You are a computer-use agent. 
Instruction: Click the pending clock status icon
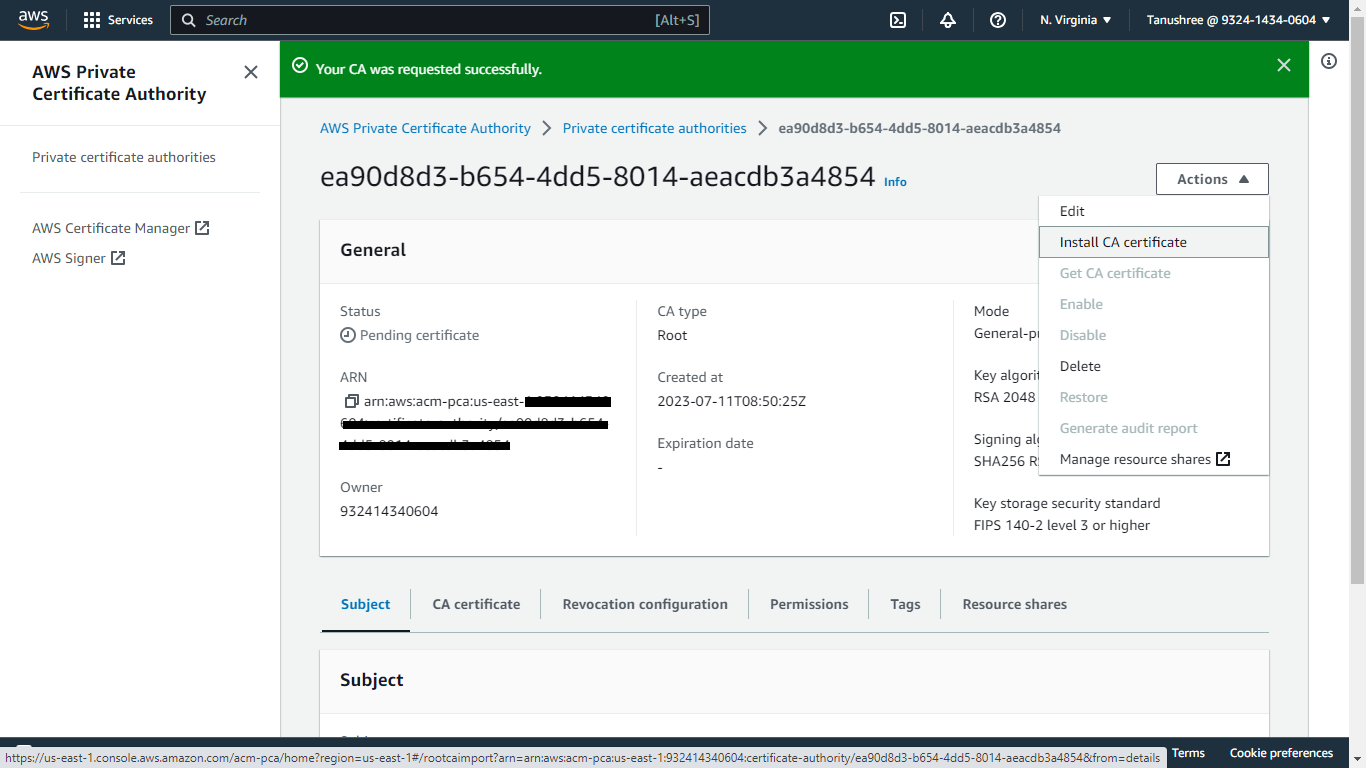click(x=348, y=335)
